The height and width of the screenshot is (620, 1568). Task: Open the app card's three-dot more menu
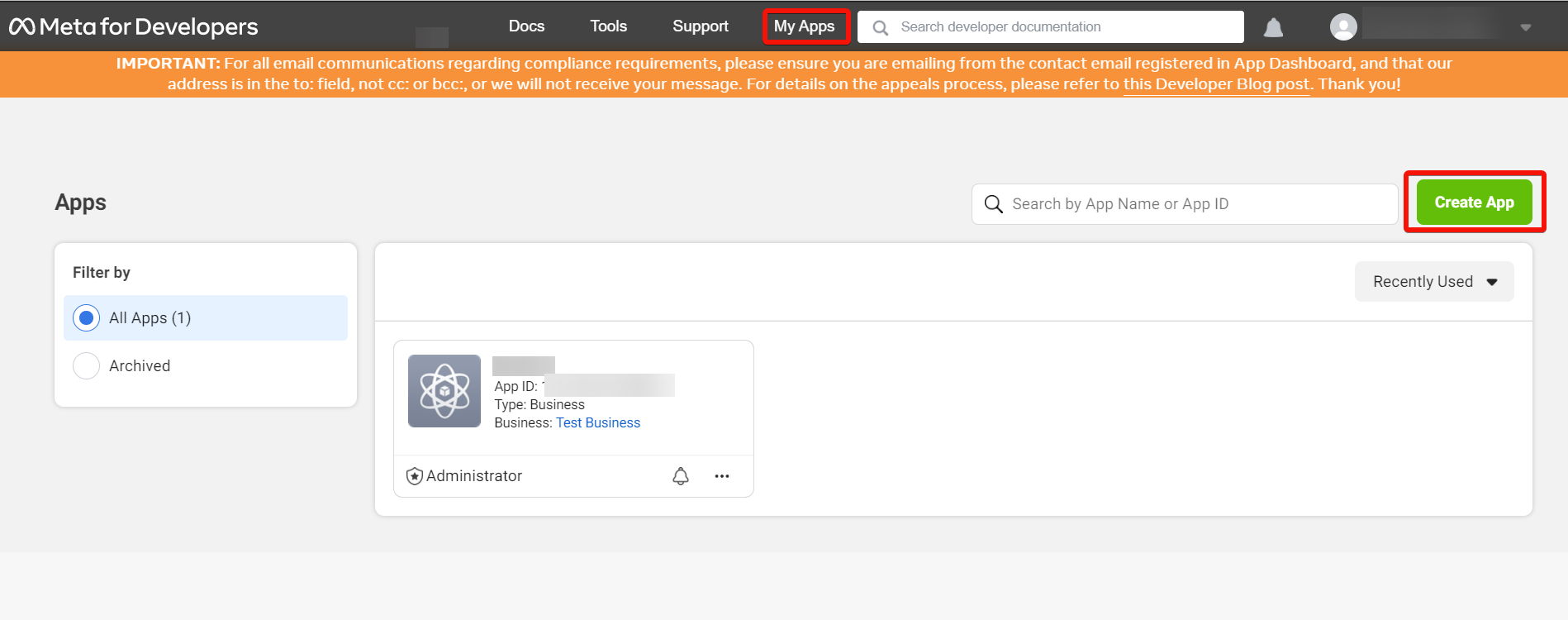721,476
